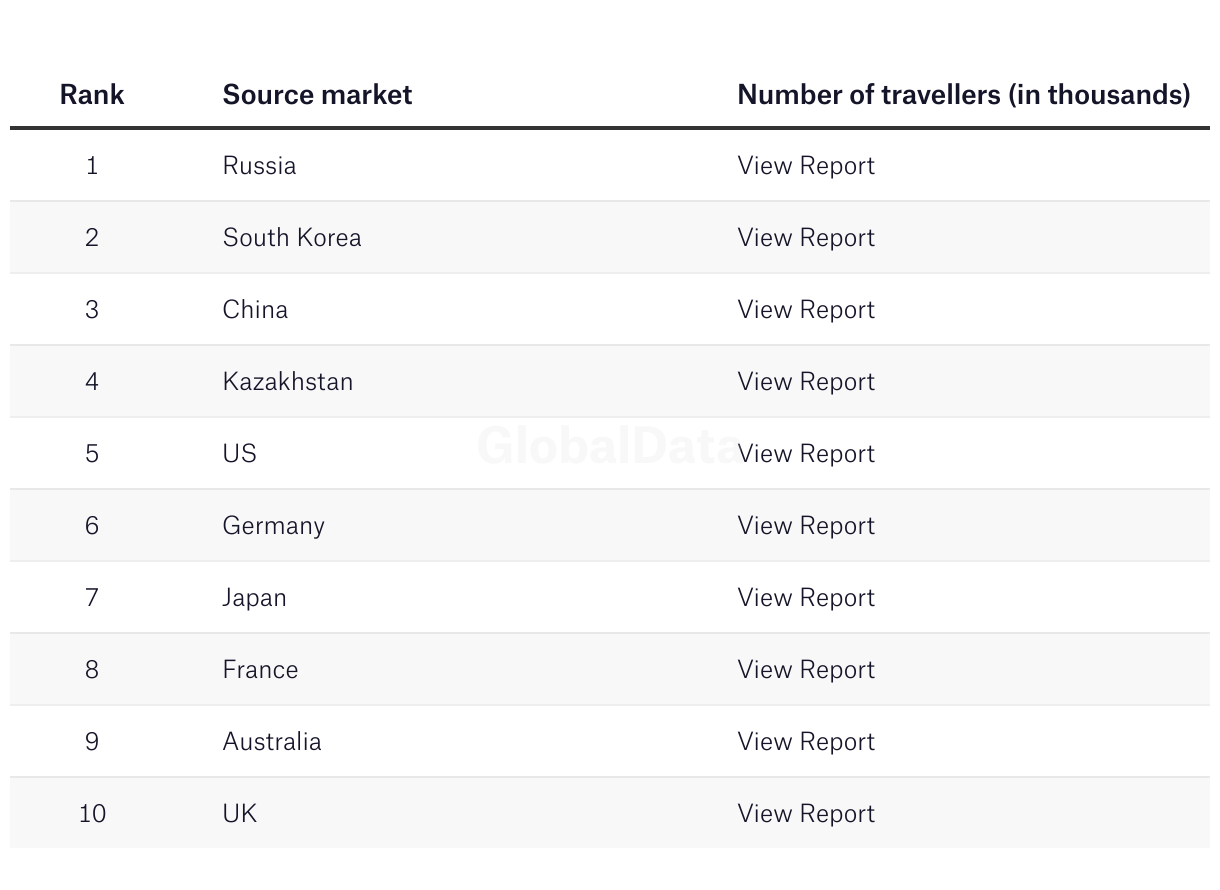
Task: Open the View Report link for South Korea
Action: [805, 237]
